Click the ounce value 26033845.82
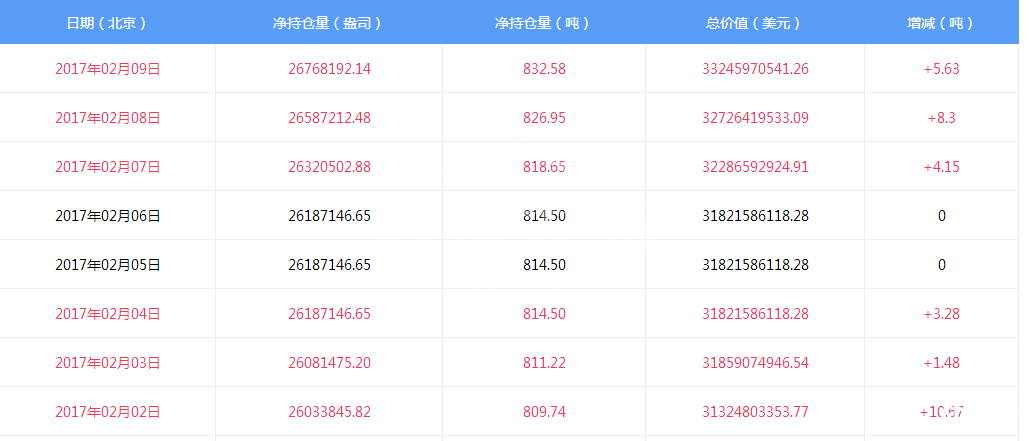This screenshot has width=1033, height=441. (329, 412)
